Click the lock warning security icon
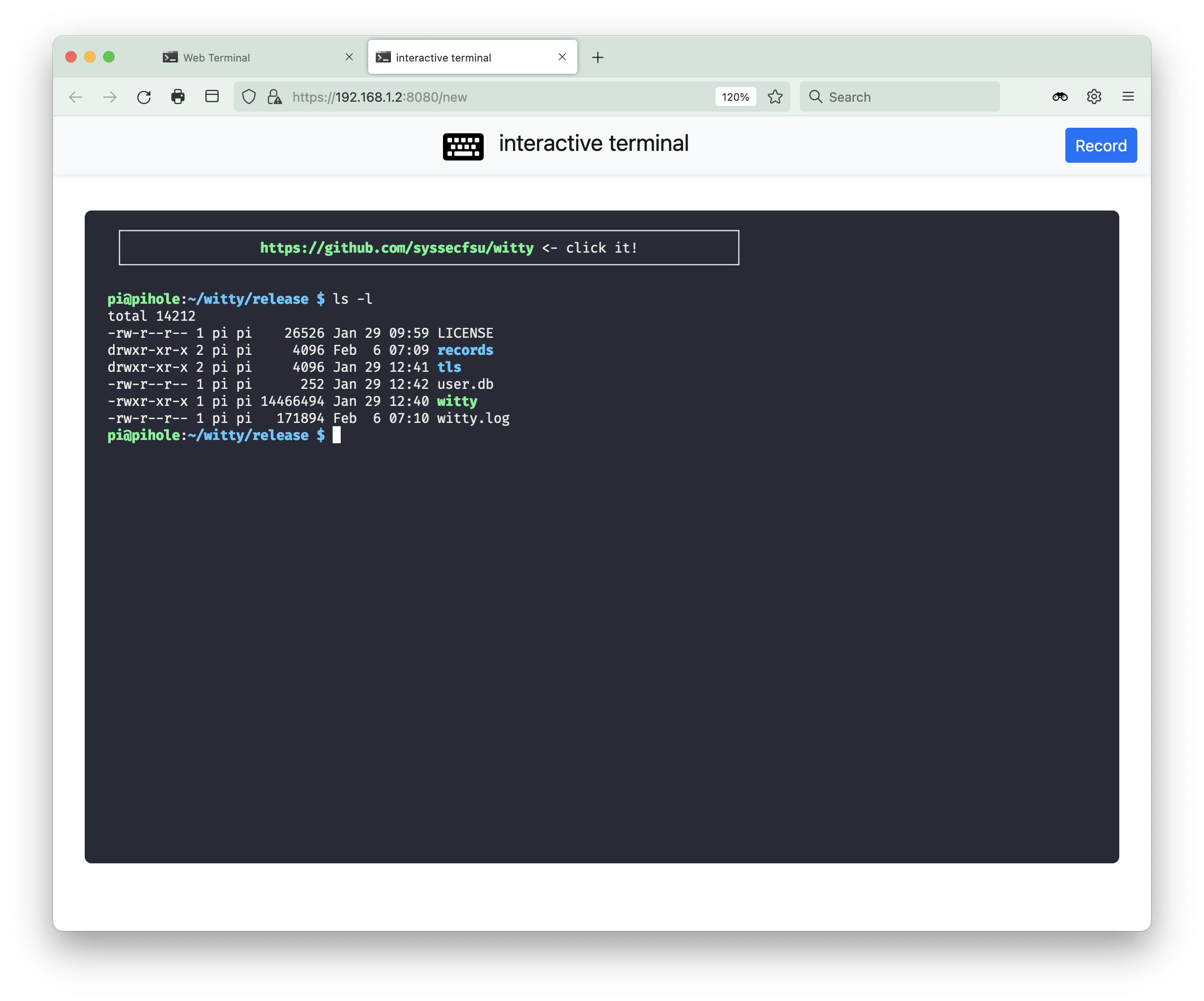This screenshot has height=1001, width=1204. 274,97
